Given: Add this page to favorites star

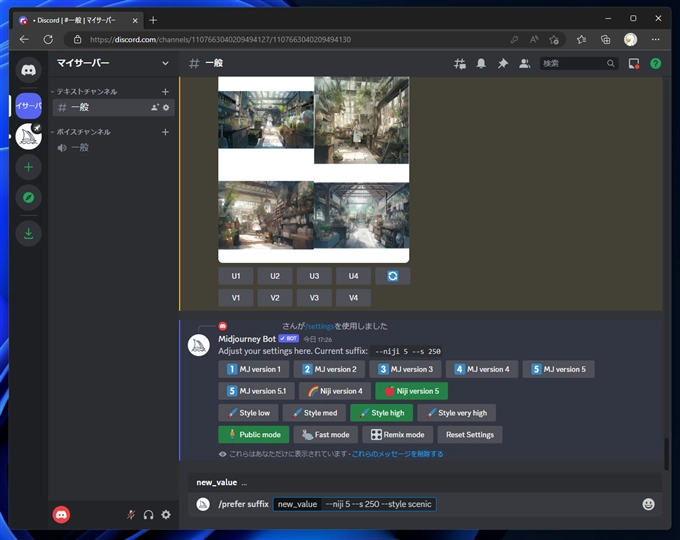Looking at the screenshot, I should pyautogui.click(x=554, y=39).
